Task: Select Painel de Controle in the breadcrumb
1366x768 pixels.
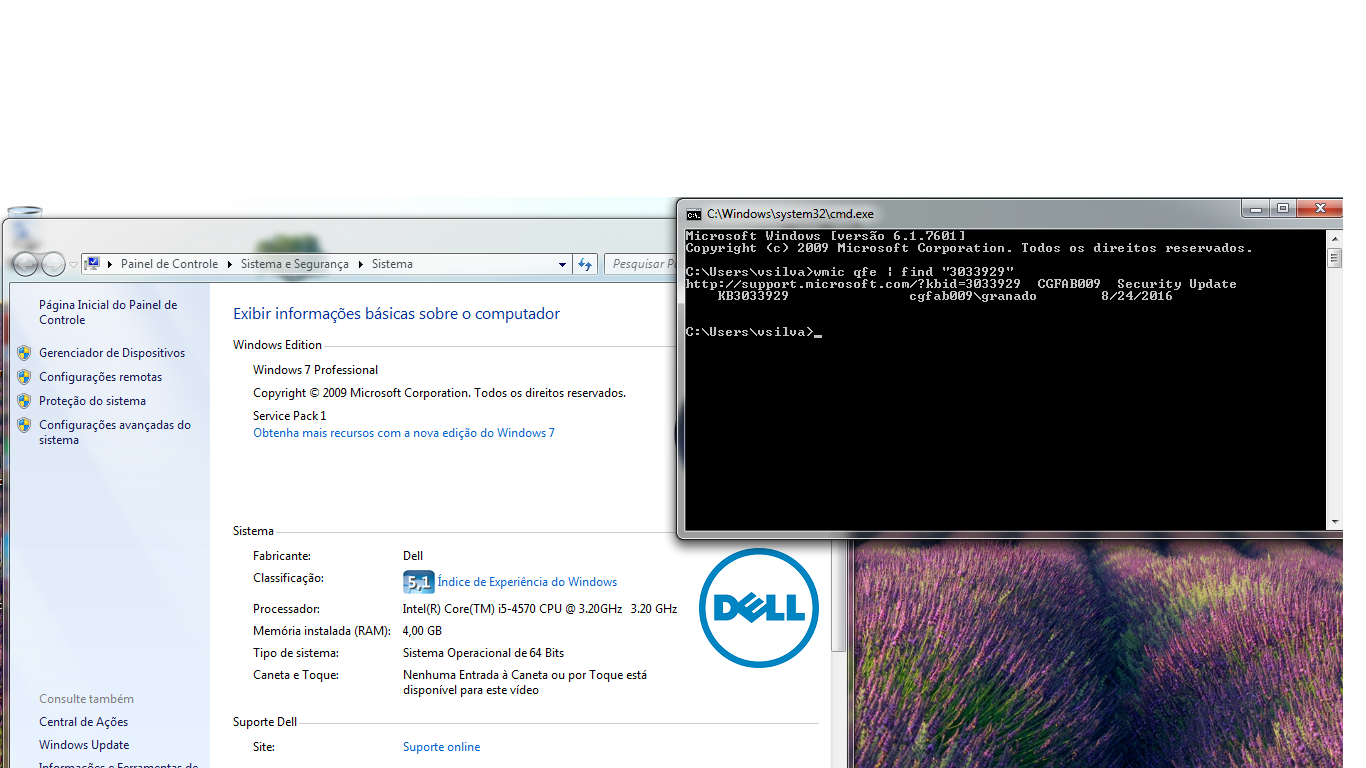Action: tap(169, 264)
